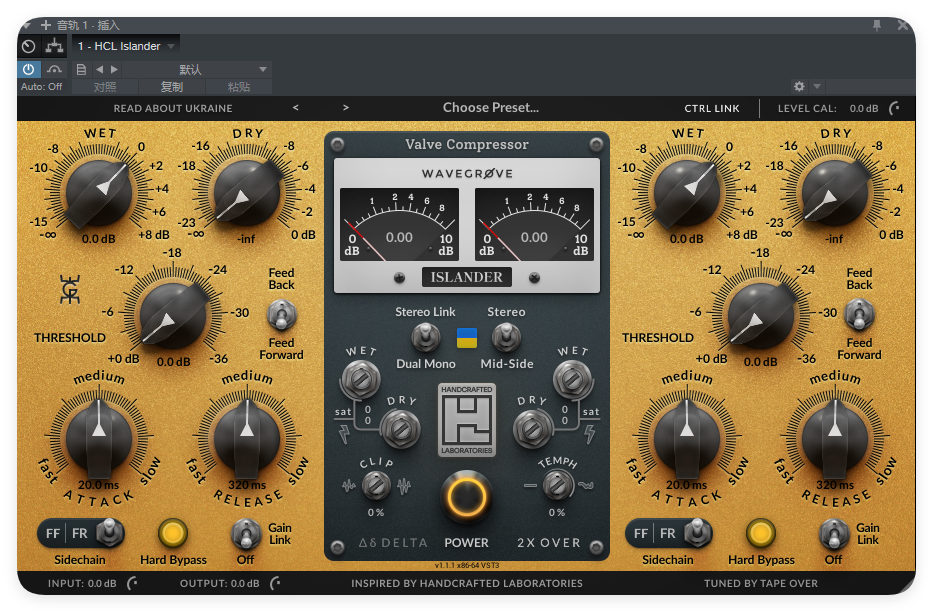Click the plus icon in title bar
Viewport: 933px width, 612px height.
tap(46, 25)
